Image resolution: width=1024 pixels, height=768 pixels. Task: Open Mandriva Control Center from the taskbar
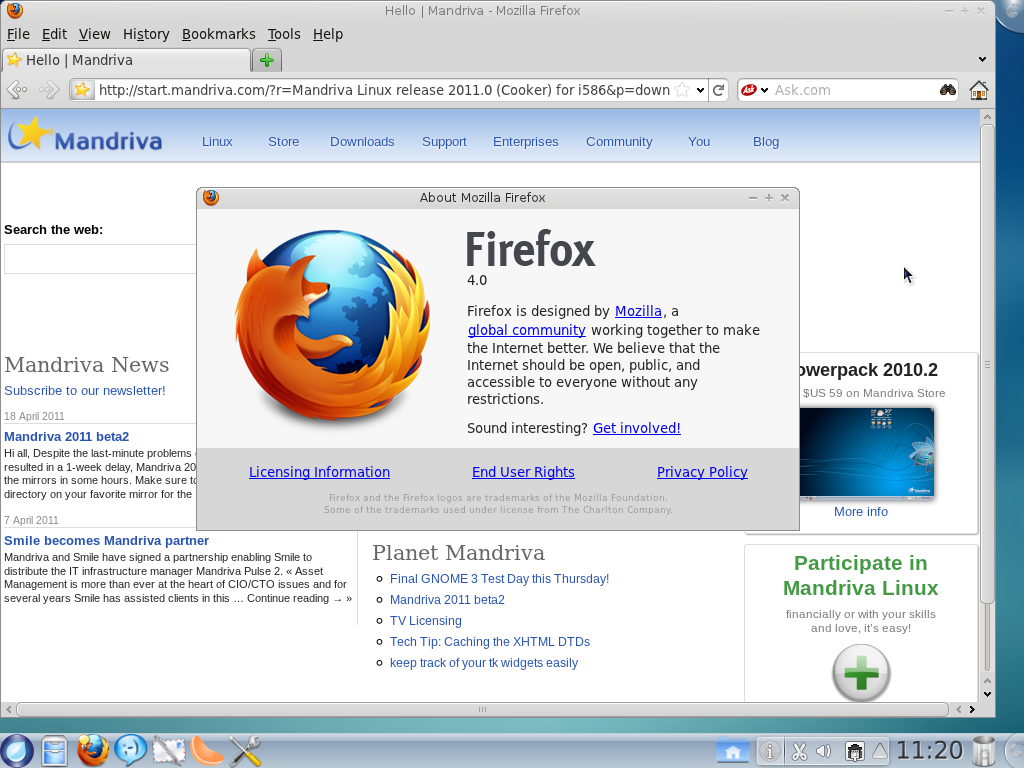click(x=243, y=750)
